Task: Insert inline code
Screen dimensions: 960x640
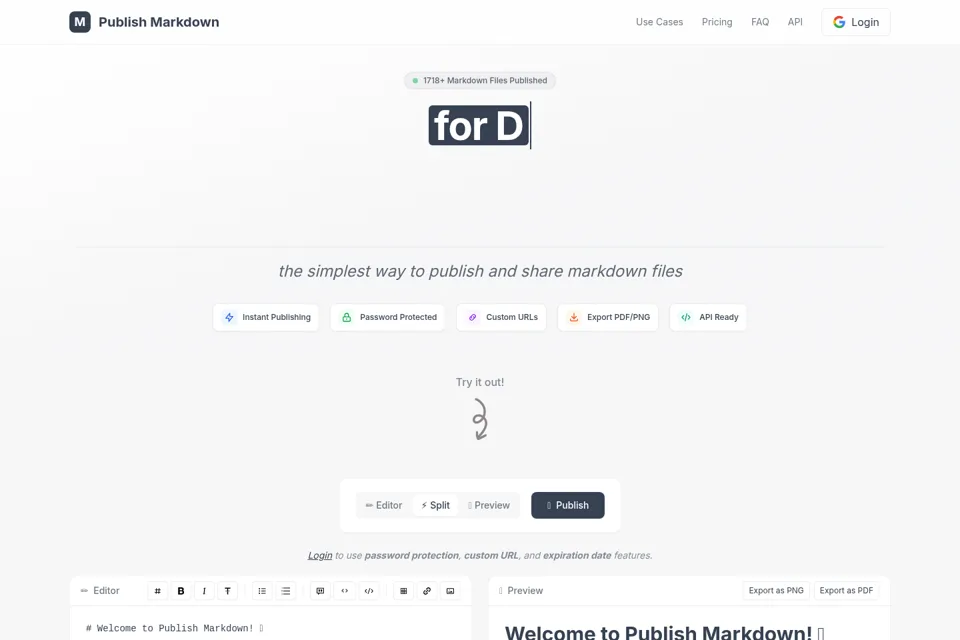Action: [345, 591]
